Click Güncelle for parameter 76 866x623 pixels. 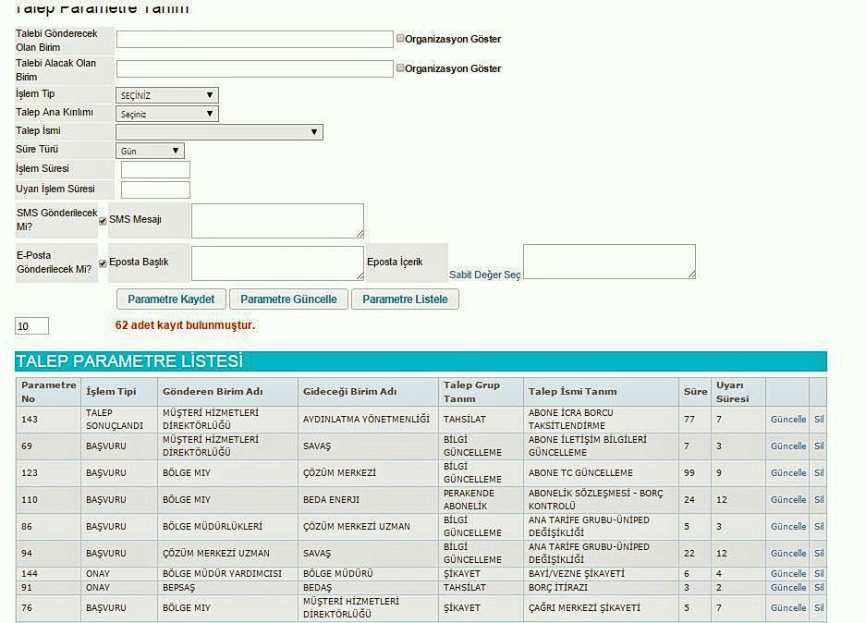[x=788, y=608]
